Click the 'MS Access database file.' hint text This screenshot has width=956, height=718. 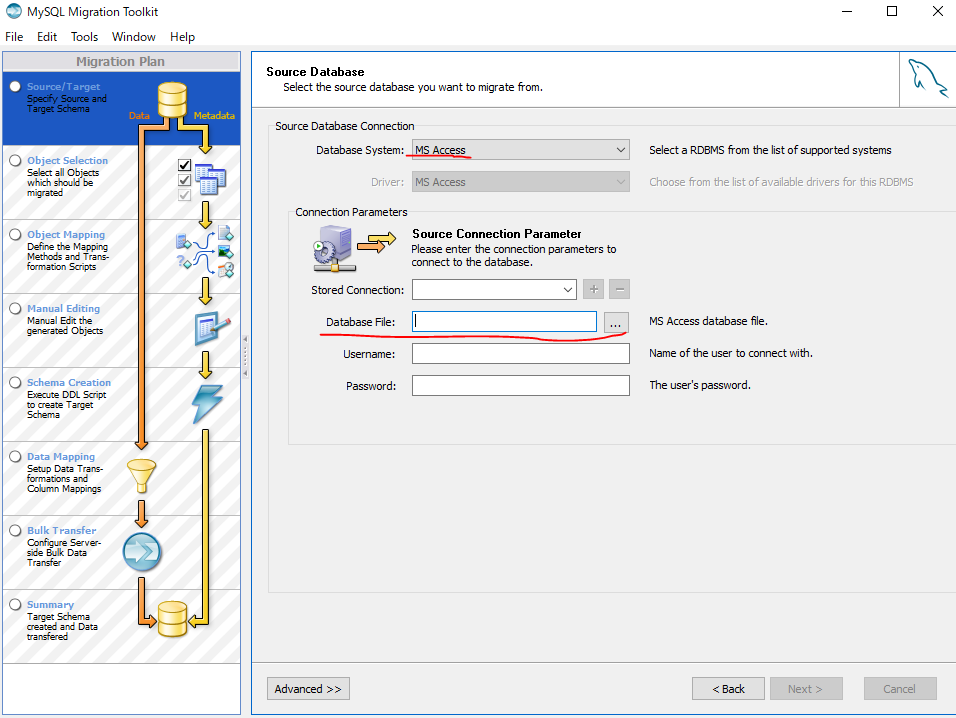[708, 321]
